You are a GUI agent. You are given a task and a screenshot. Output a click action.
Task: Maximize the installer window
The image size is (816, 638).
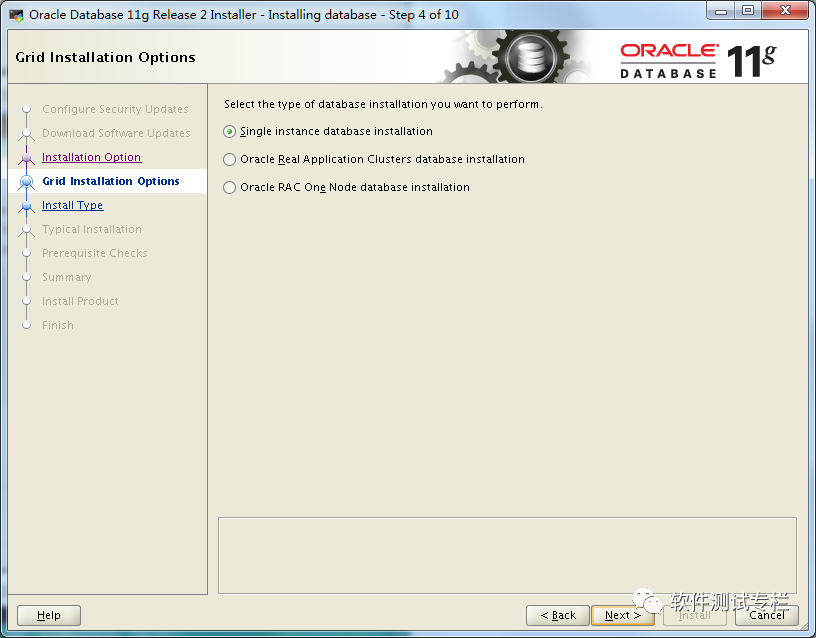(x=748, y=11)
